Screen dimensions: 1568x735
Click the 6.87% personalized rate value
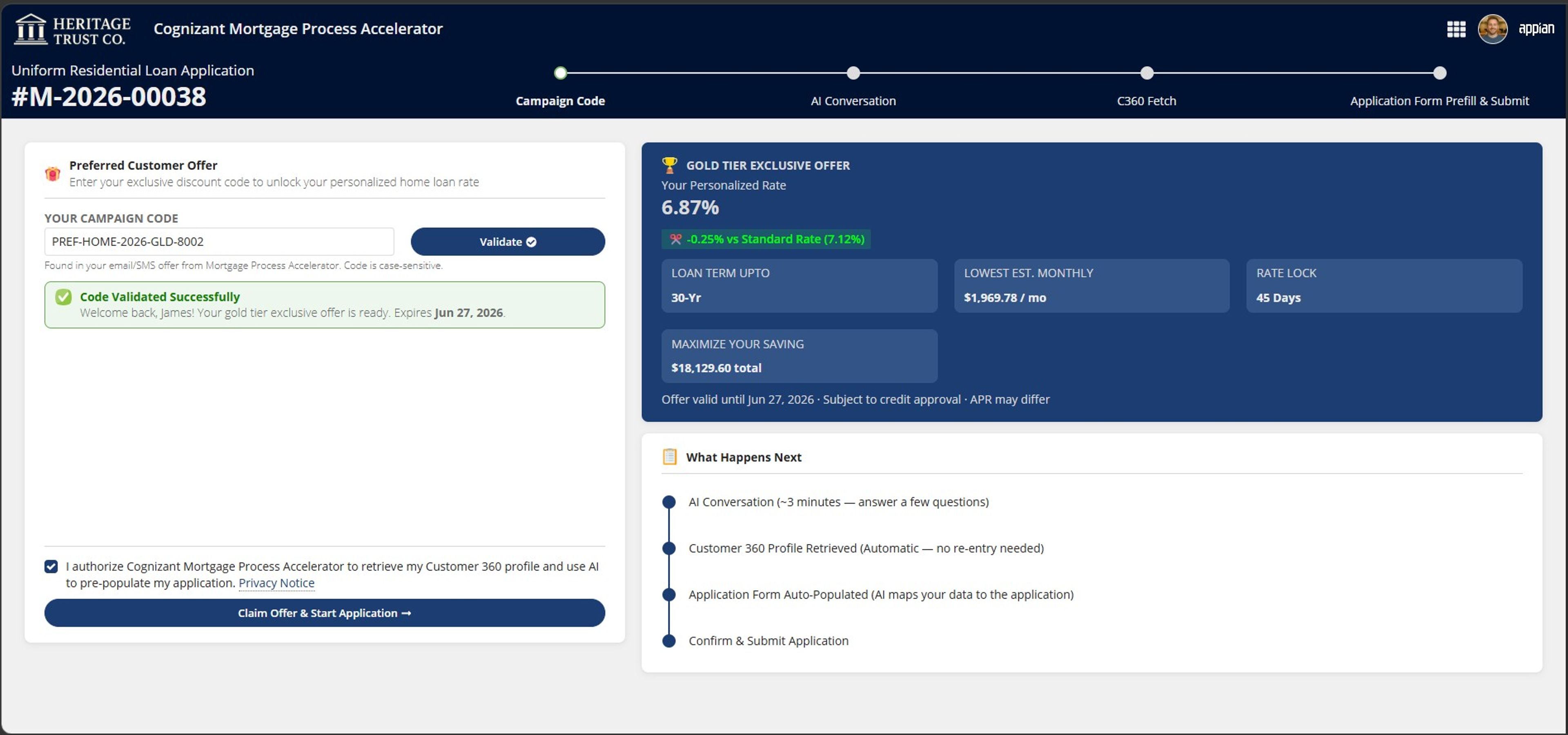click(x=690, y=207)
